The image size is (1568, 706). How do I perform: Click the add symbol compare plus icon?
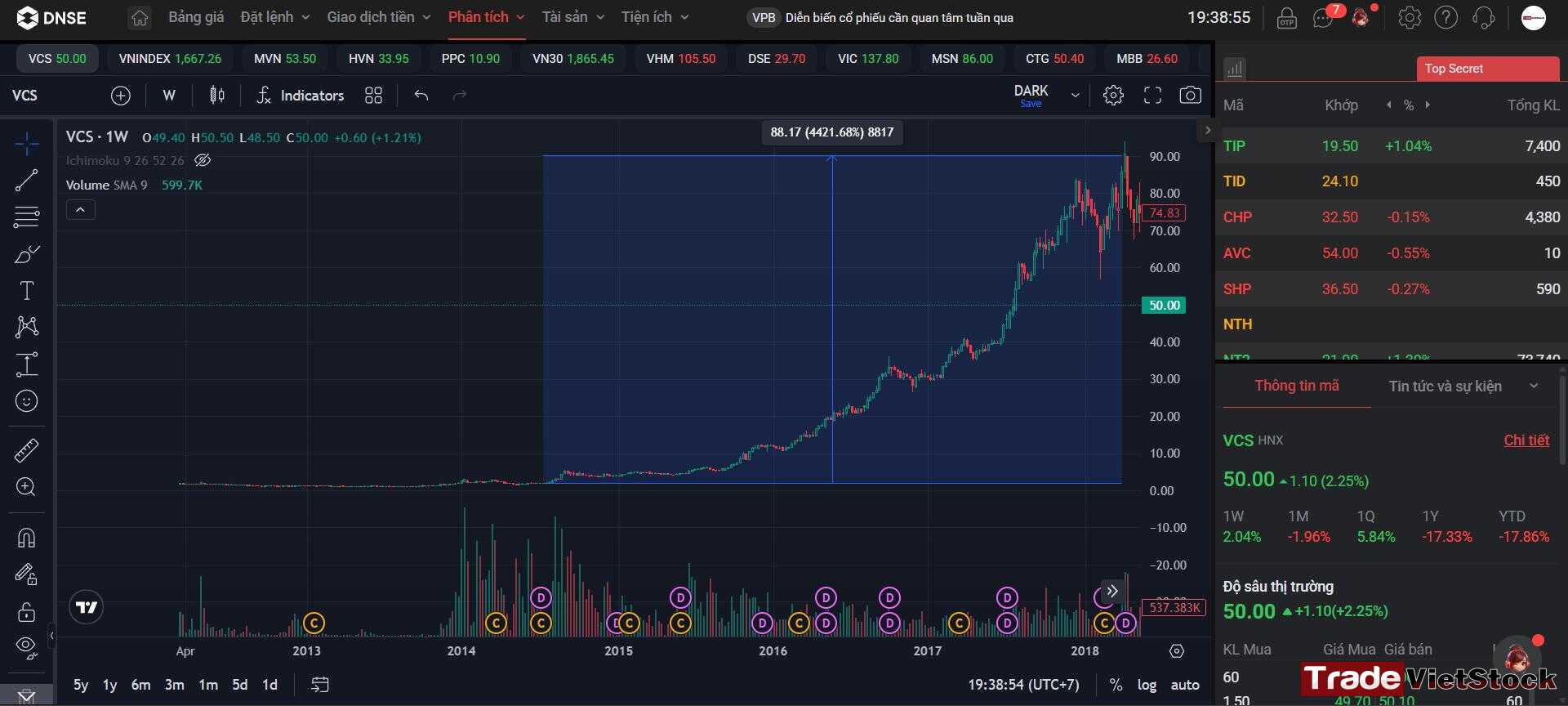pos(121,96)
